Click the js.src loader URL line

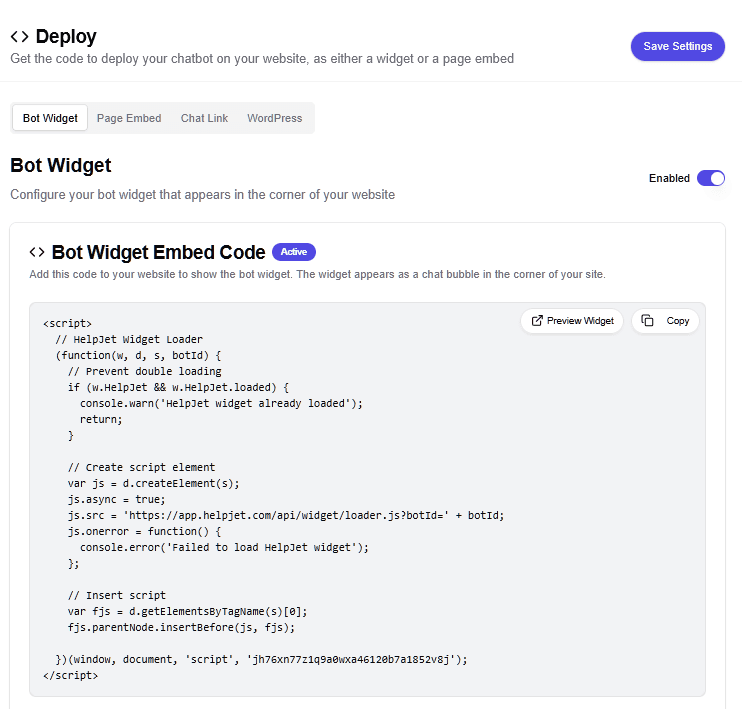pyautogui.click(x=286, y=515)
